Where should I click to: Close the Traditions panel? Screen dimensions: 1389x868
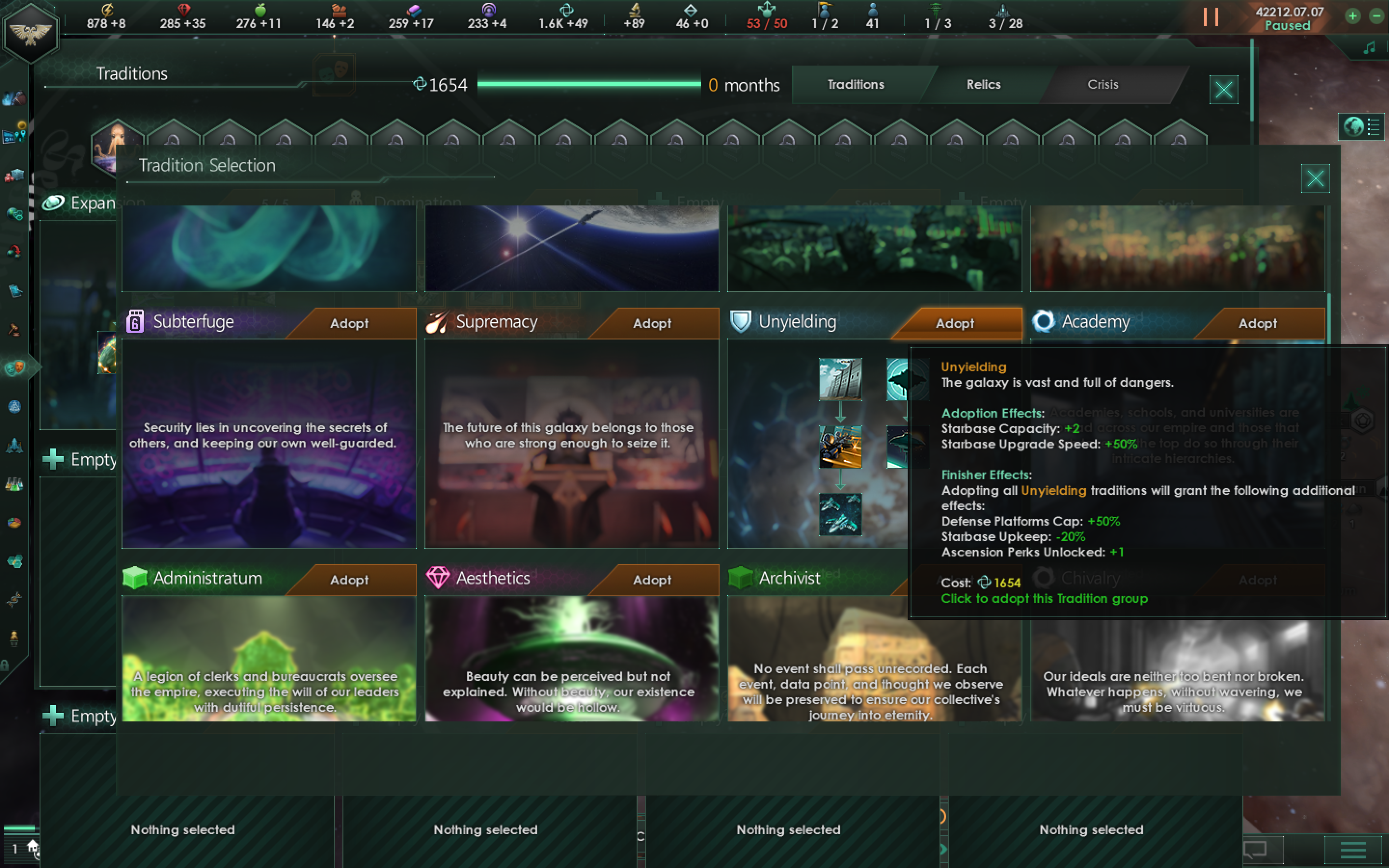click(1223, 90)
